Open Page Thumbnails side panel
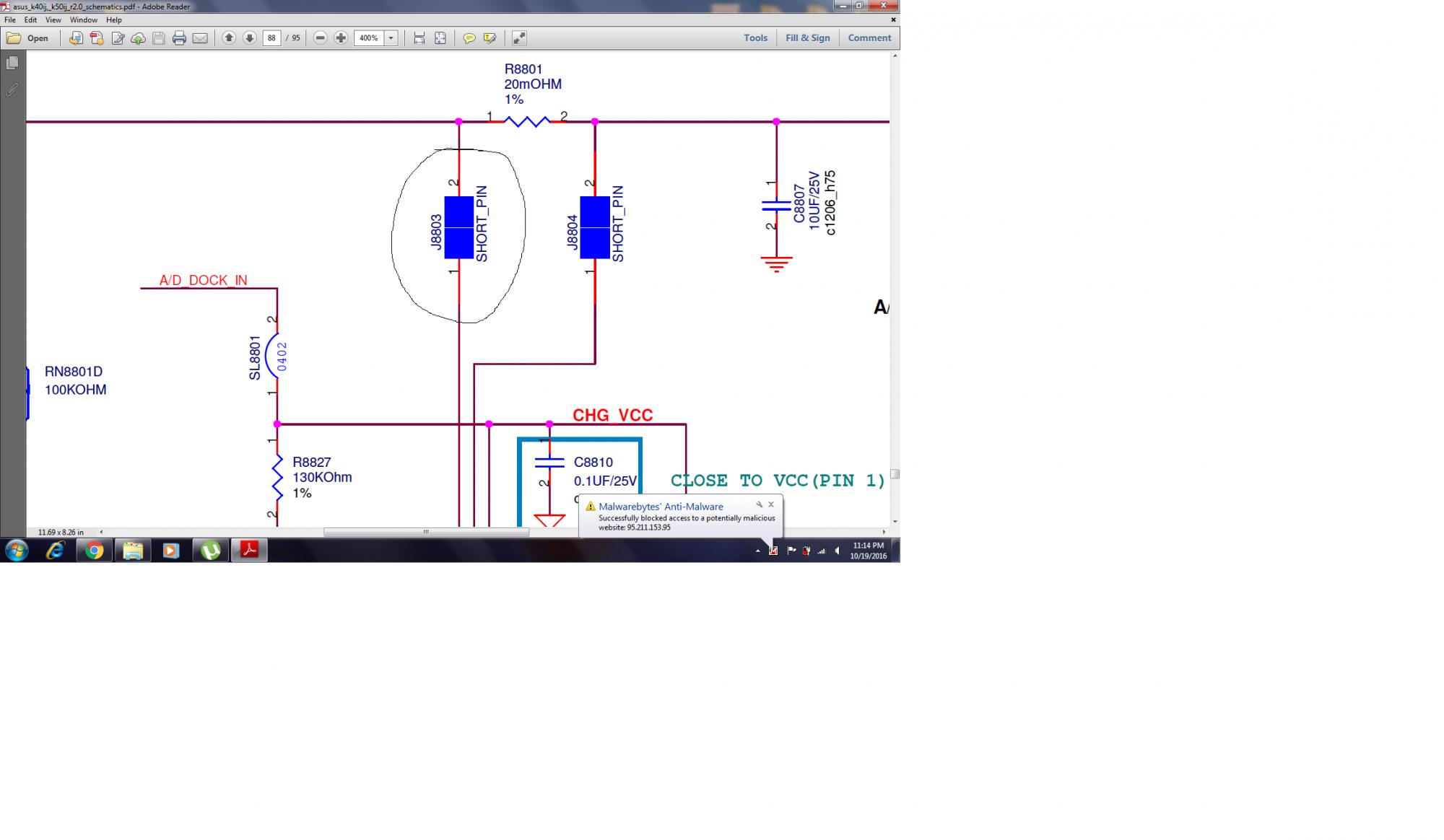Viewport: 1444px width, 840px height. coord(12,64)
